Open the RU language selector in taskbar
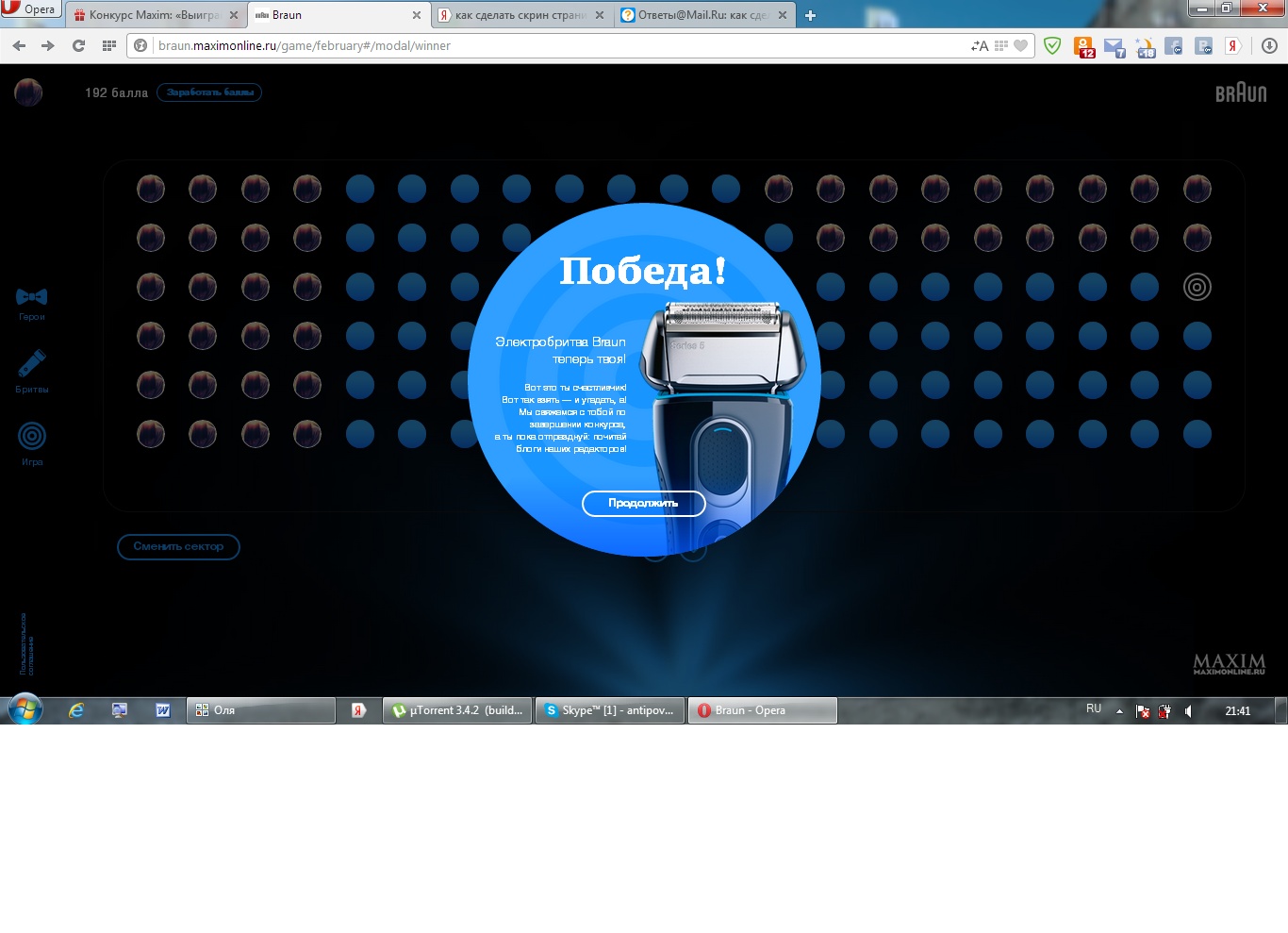Image resolution: width=1288 pixels, height=933 pixels. tap(1094, 709)
